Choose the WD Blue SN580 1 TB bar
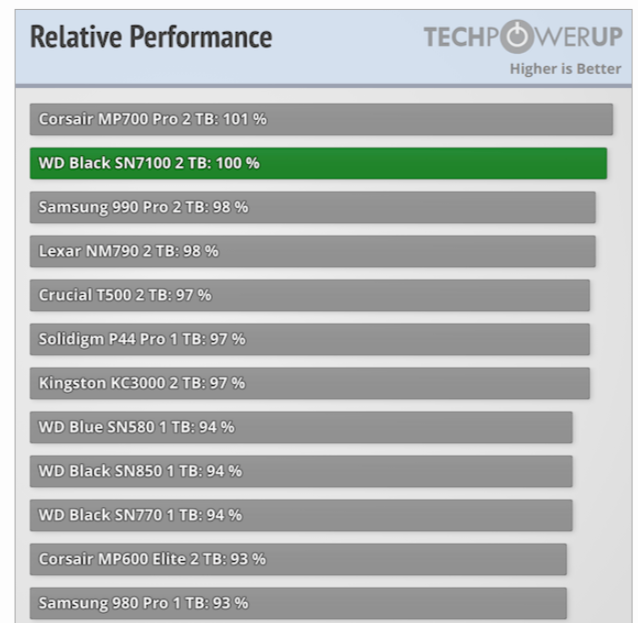This screenshot has height=623, width=638. [x=300, y=427]
